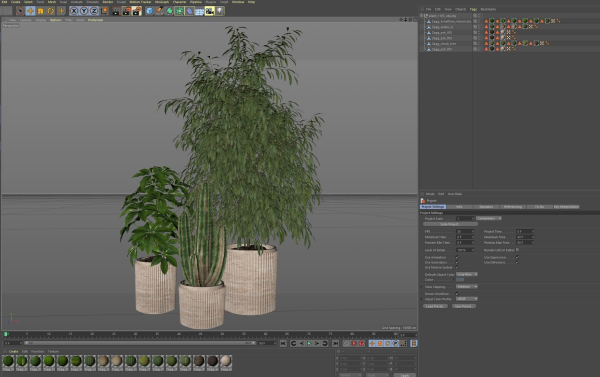Open the Window menu
Viewport: 600px width, 377px height.
pyautogui.click(x=238, y=2)
